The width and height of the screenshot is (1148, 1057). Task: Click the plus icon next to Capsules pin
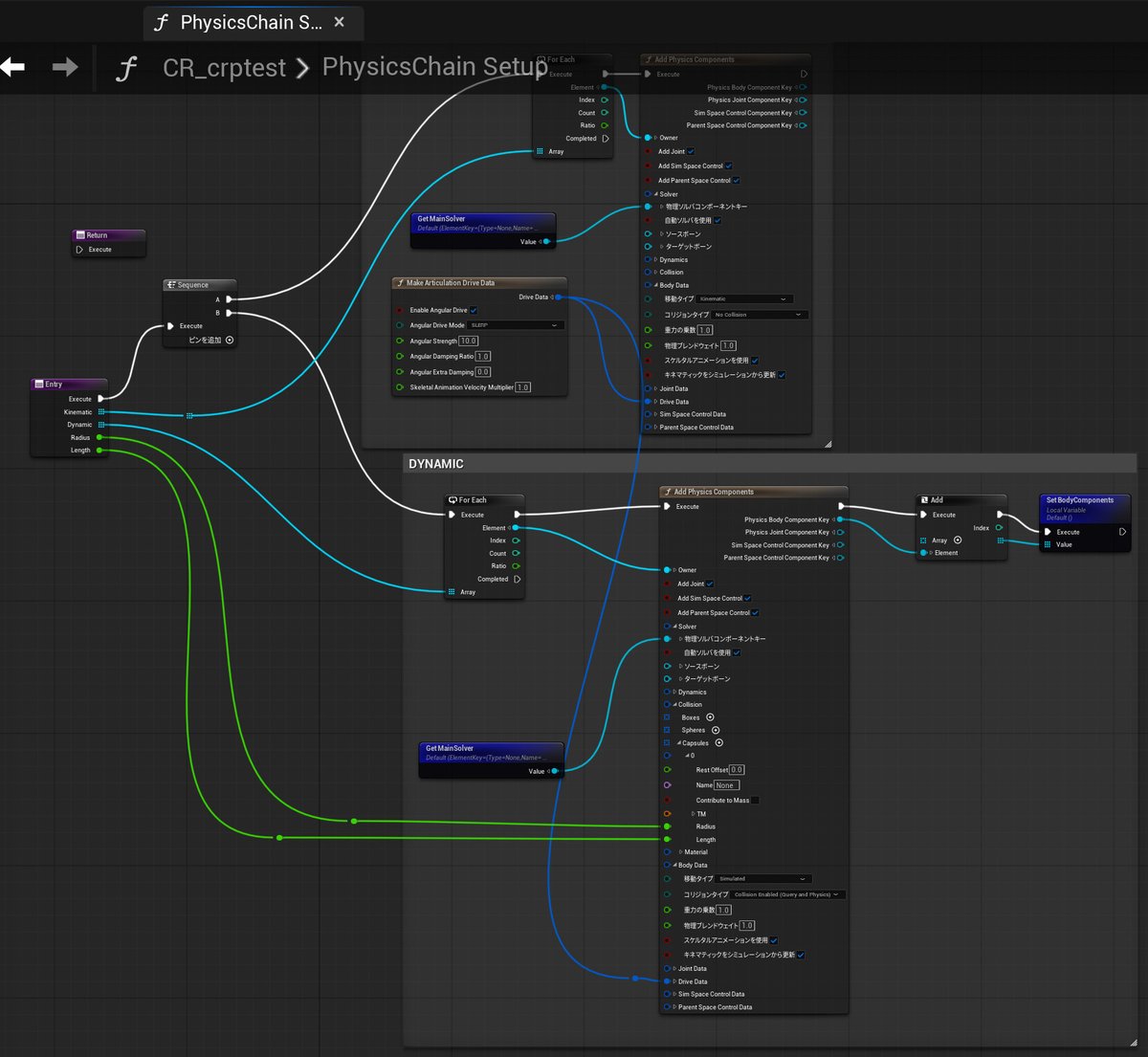tap(717, 742)
